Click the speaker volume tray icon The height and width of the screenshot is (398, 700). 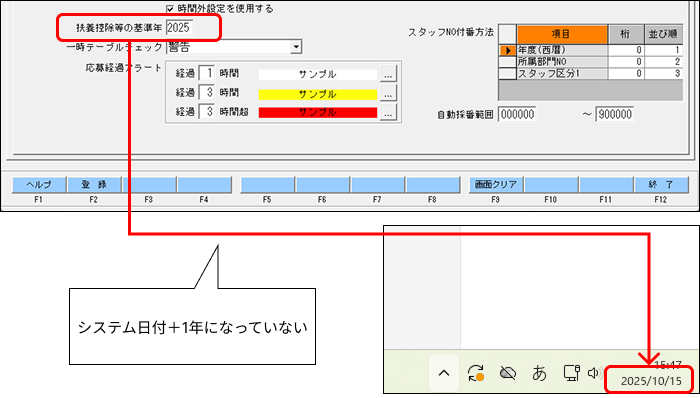point(594,373)
